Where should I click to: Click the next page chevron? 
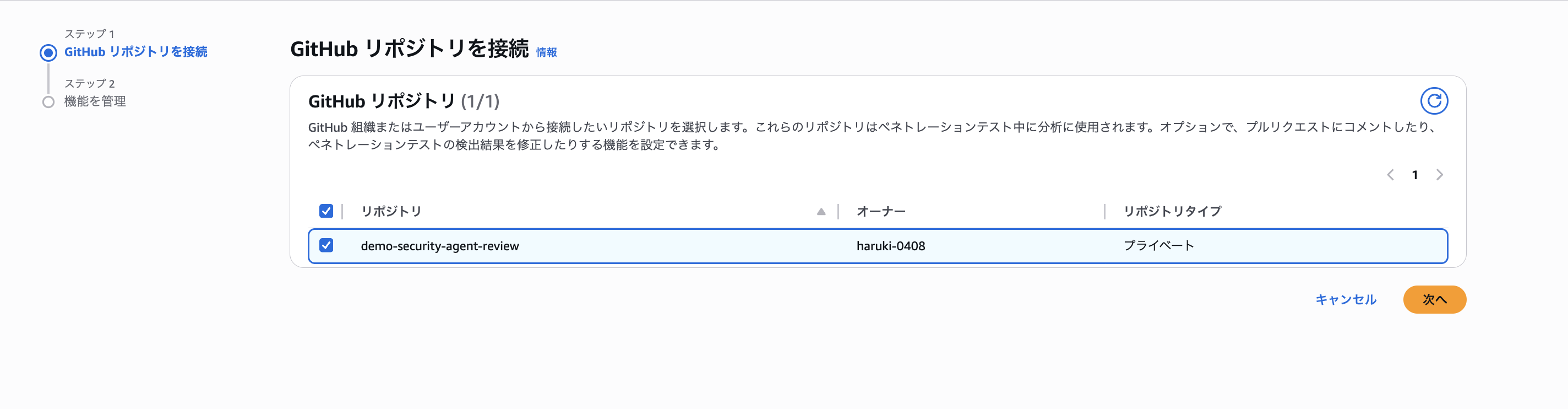tap(1439, 175)
